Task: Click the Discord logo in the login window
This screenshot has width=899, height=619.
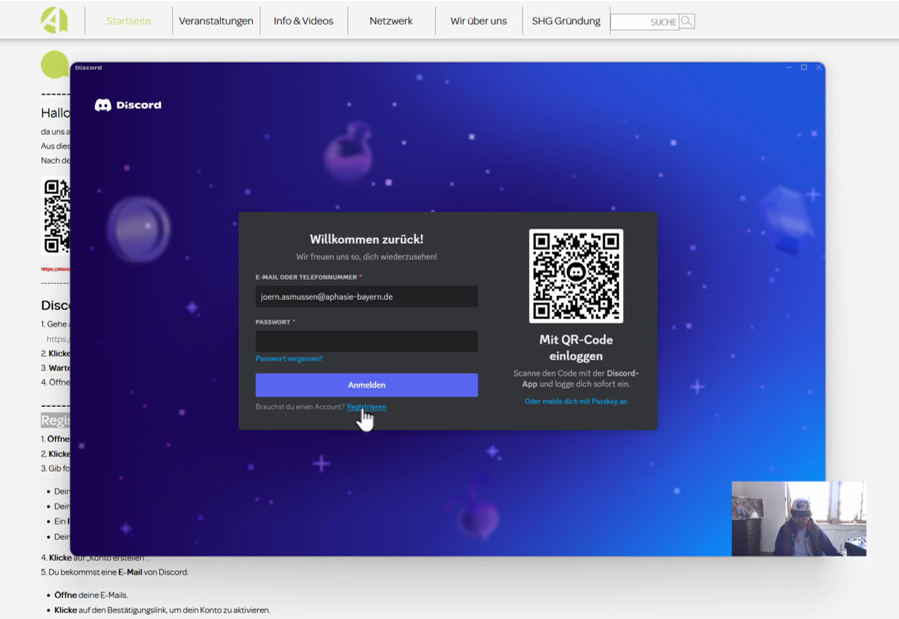Action: pyautogui.click(x=127, y=105)
